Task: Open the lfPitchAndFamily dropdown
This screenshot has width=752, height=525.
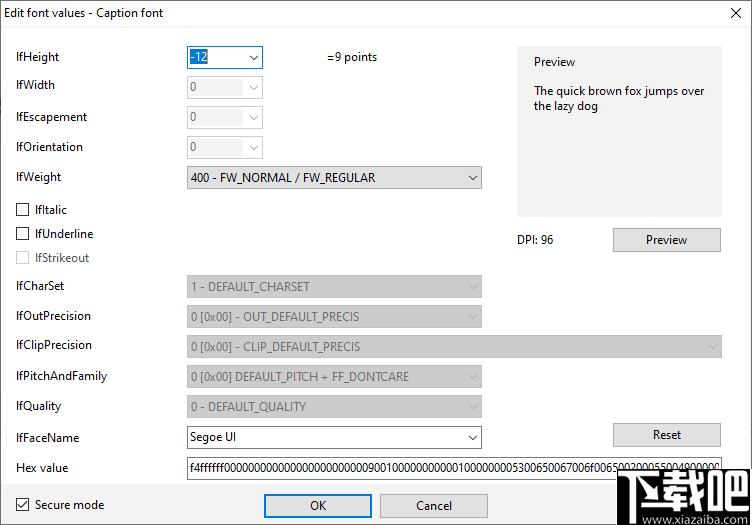Action: click(x=334, y=377)
